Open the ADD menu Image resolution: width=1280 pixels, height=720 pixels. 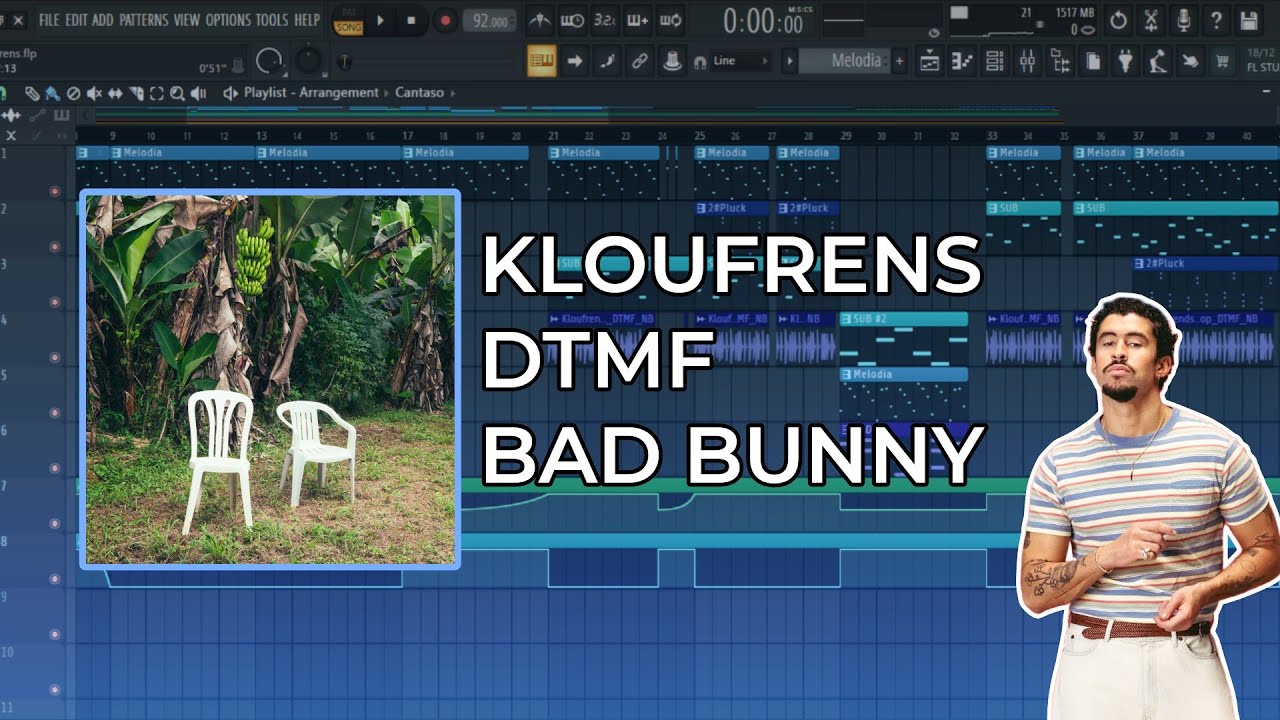(103, 20)
